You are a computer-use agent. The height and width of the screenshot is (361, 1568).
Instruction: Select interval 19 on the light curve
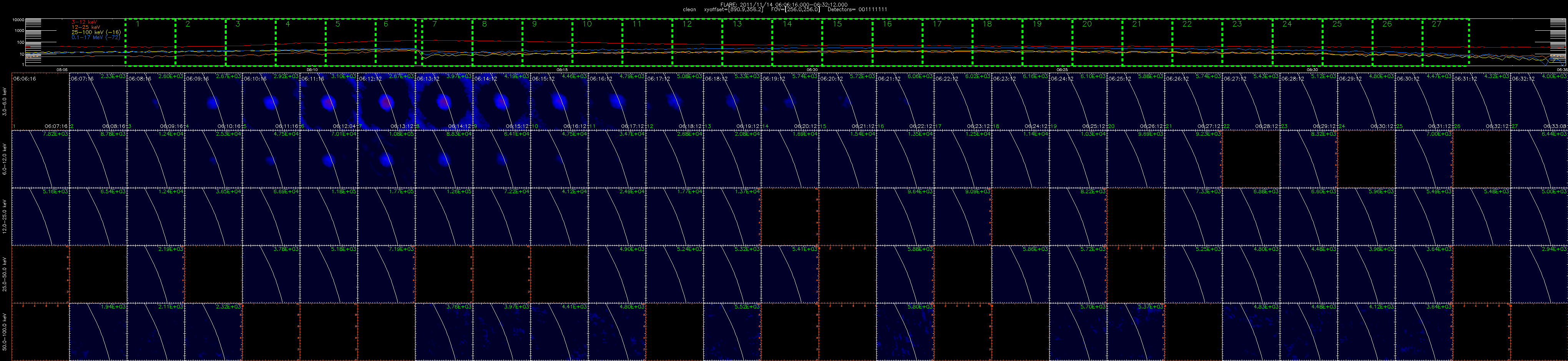coord(1047,42)
